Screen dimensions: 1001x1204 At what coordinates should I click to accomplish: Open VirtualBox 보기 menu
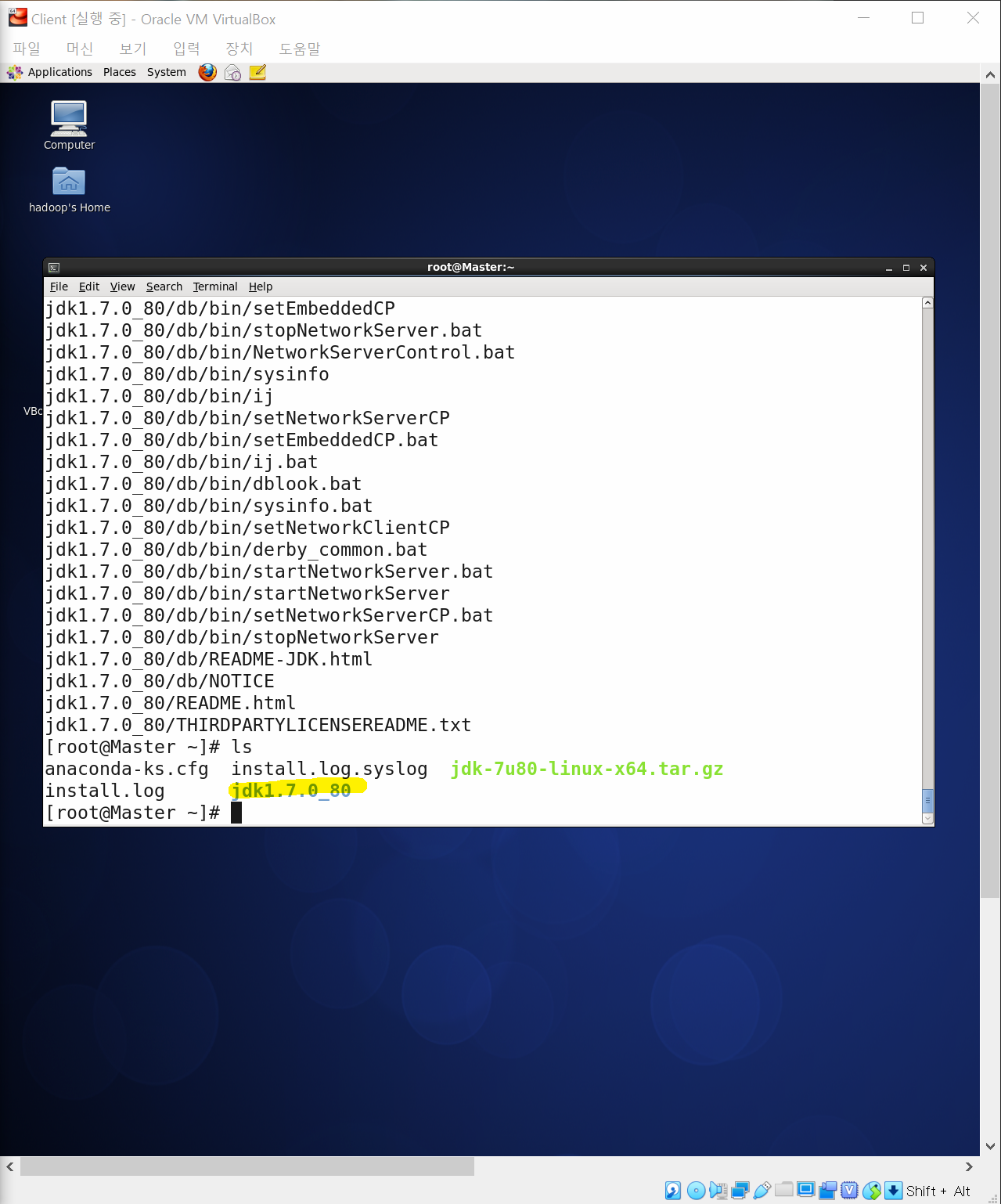tap(133, 49)
